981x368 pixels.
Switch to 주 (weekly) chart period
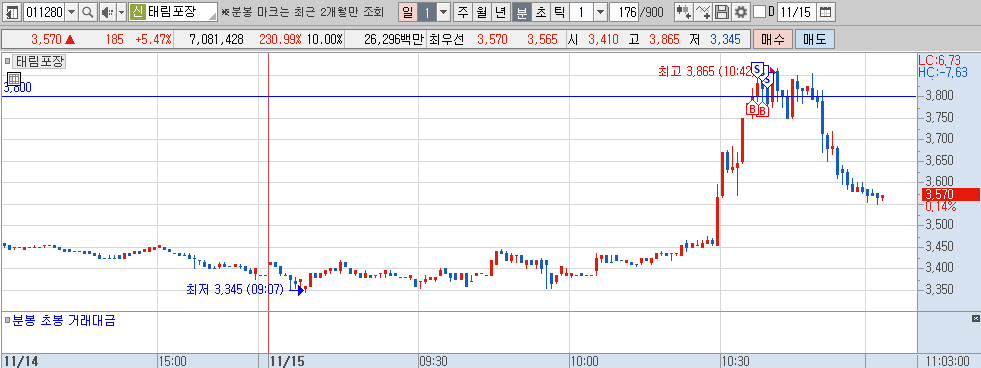[463, 12]
